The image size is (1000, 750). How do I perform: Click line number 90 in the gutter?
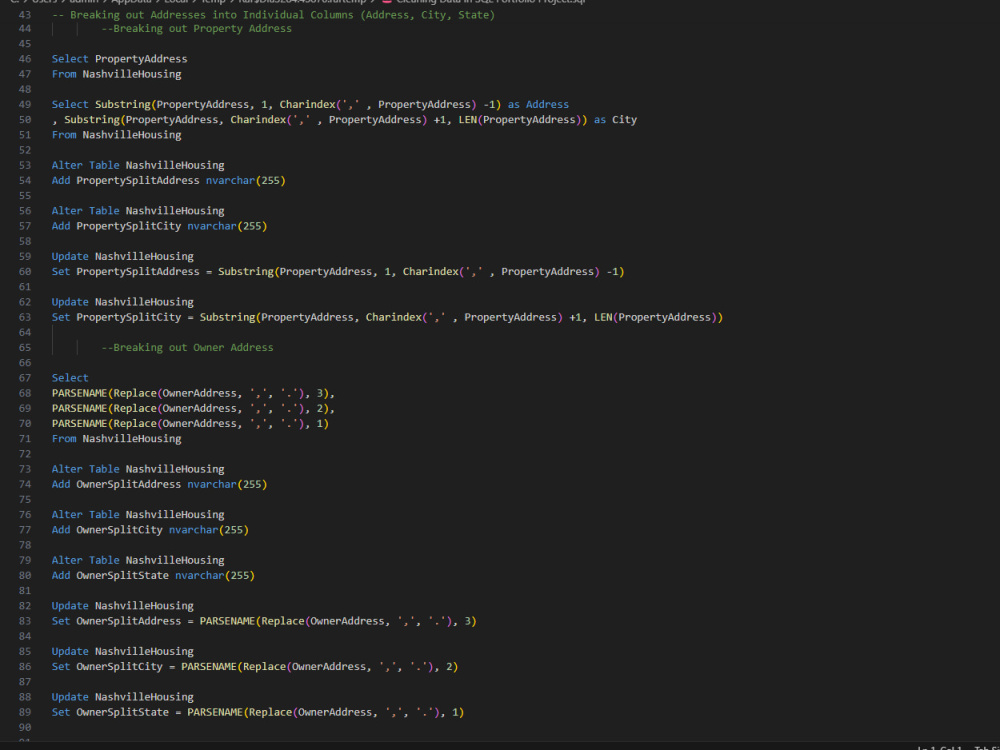(25, 727)
